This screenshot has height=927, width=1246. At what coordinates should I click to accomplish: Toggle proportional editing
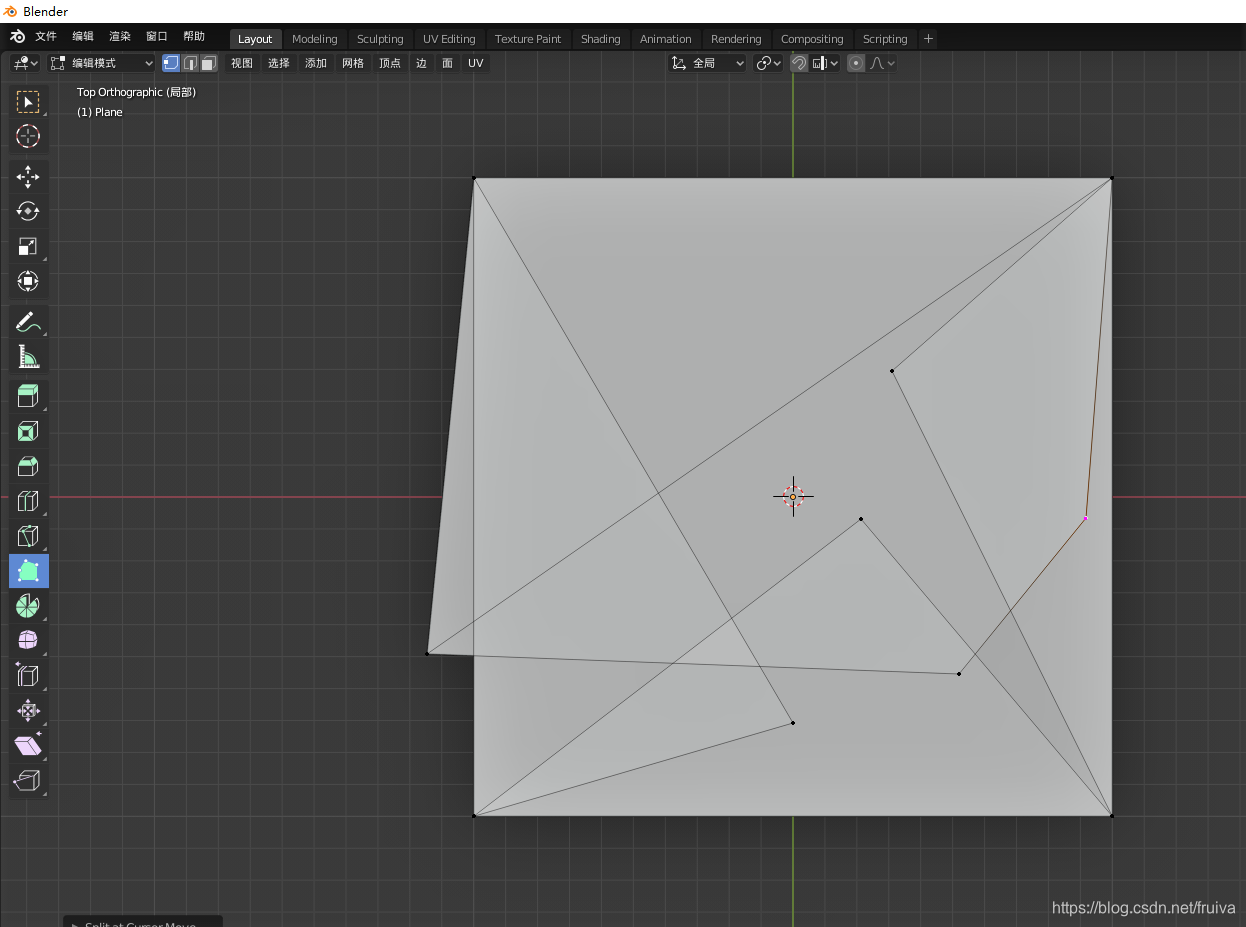[x=856, y=63]
